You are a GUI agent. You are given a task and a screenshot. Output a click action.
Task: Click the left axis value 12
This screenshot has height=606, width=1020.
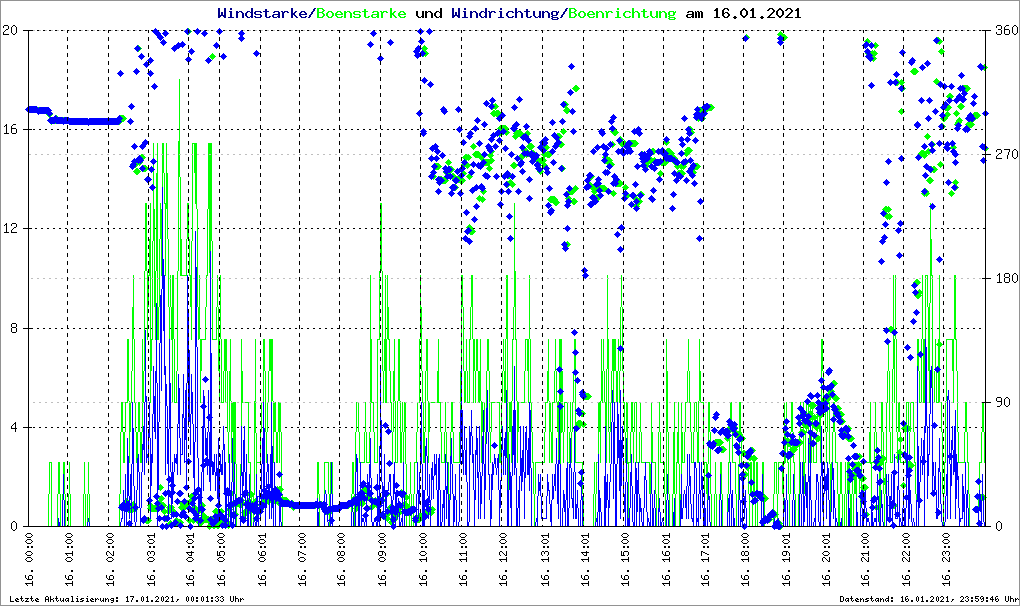click(13, 229)
